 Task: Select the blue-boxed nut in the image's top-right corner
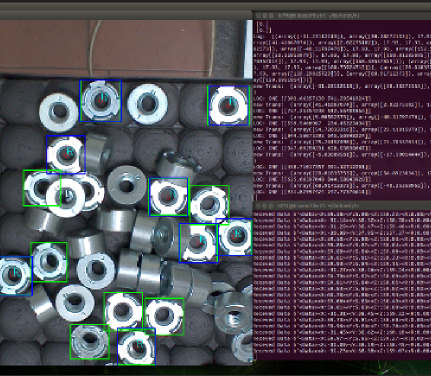coord(228,105)
